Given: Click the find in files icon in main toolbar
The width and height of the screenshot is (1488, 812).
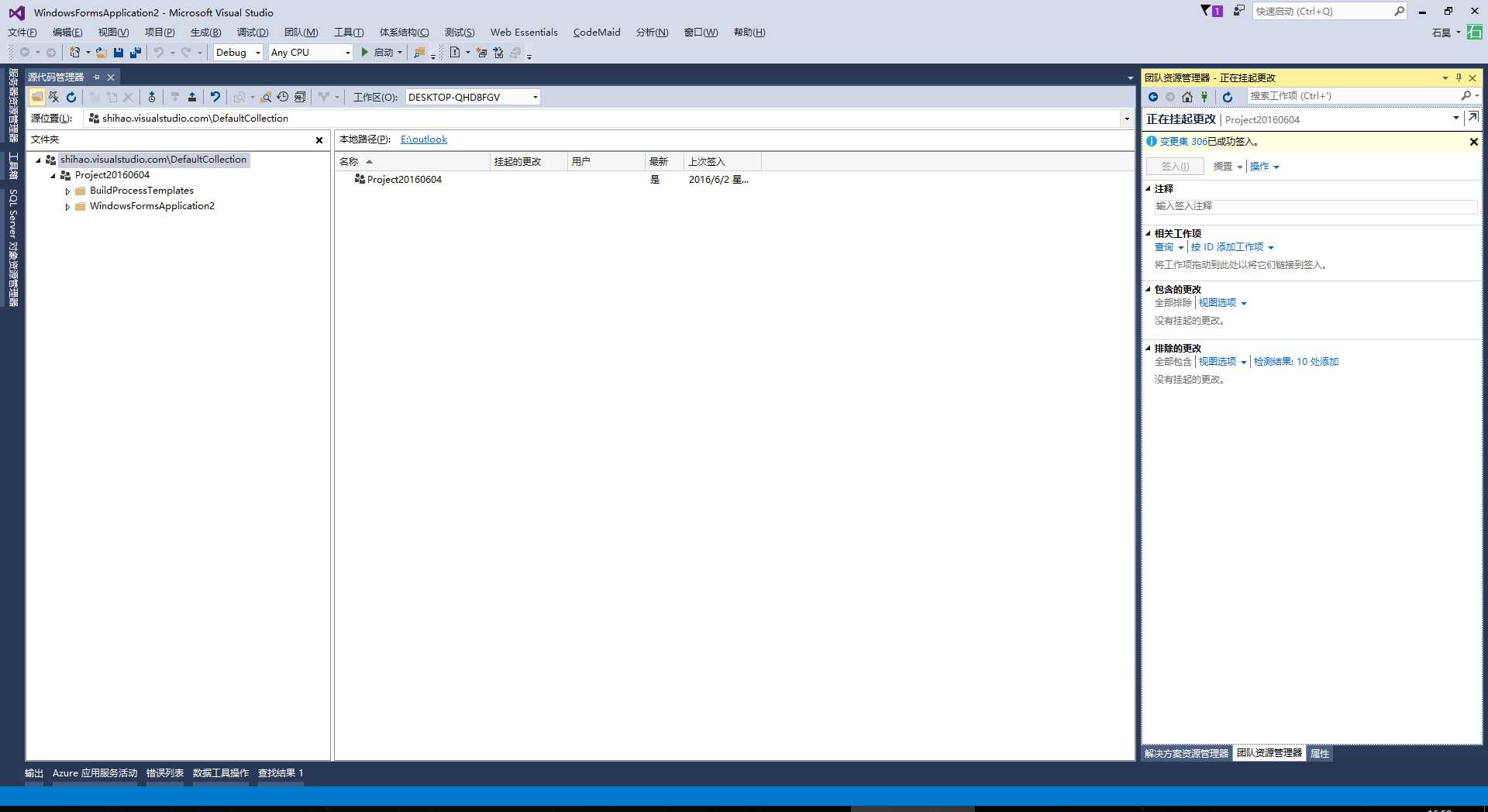Looking at the screenshot, I should click(419, 53).
